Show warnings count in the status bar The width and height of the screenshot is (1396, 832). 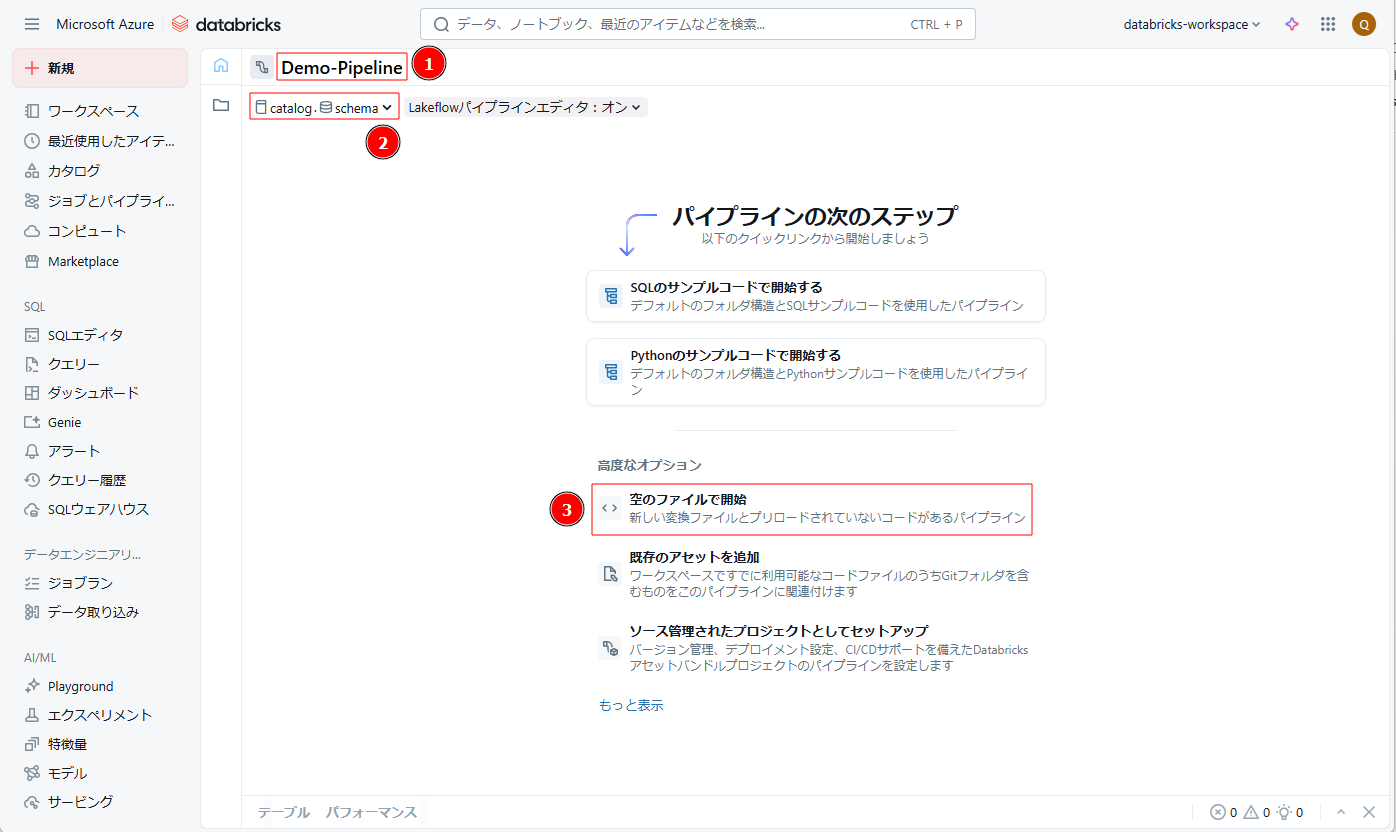(1256, 813)
